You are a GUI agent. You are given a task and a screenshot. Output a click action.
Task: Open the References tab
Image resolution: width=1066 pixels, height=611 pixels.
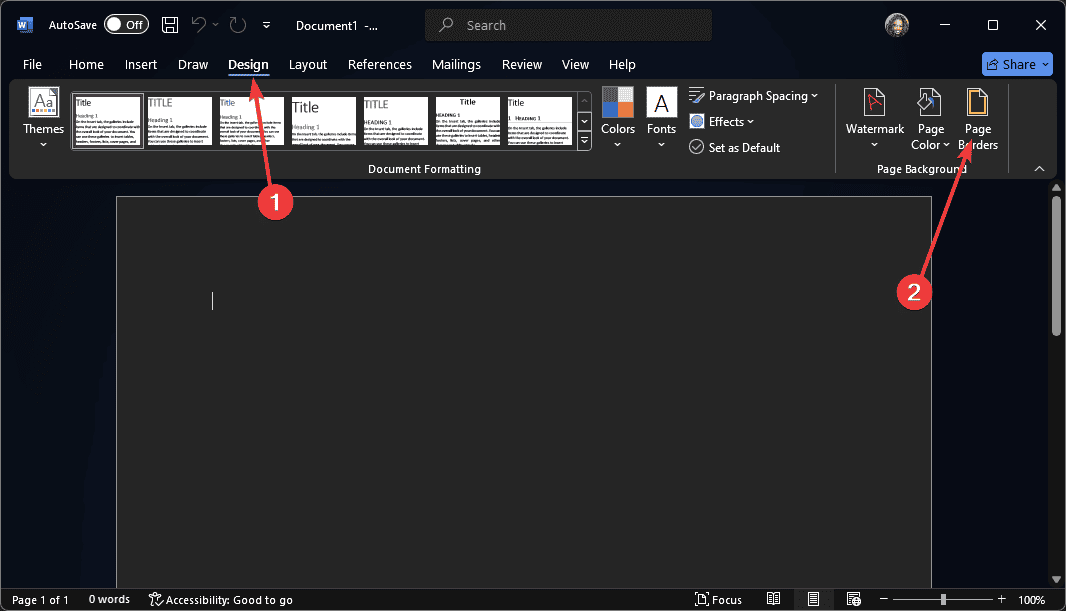380,65
